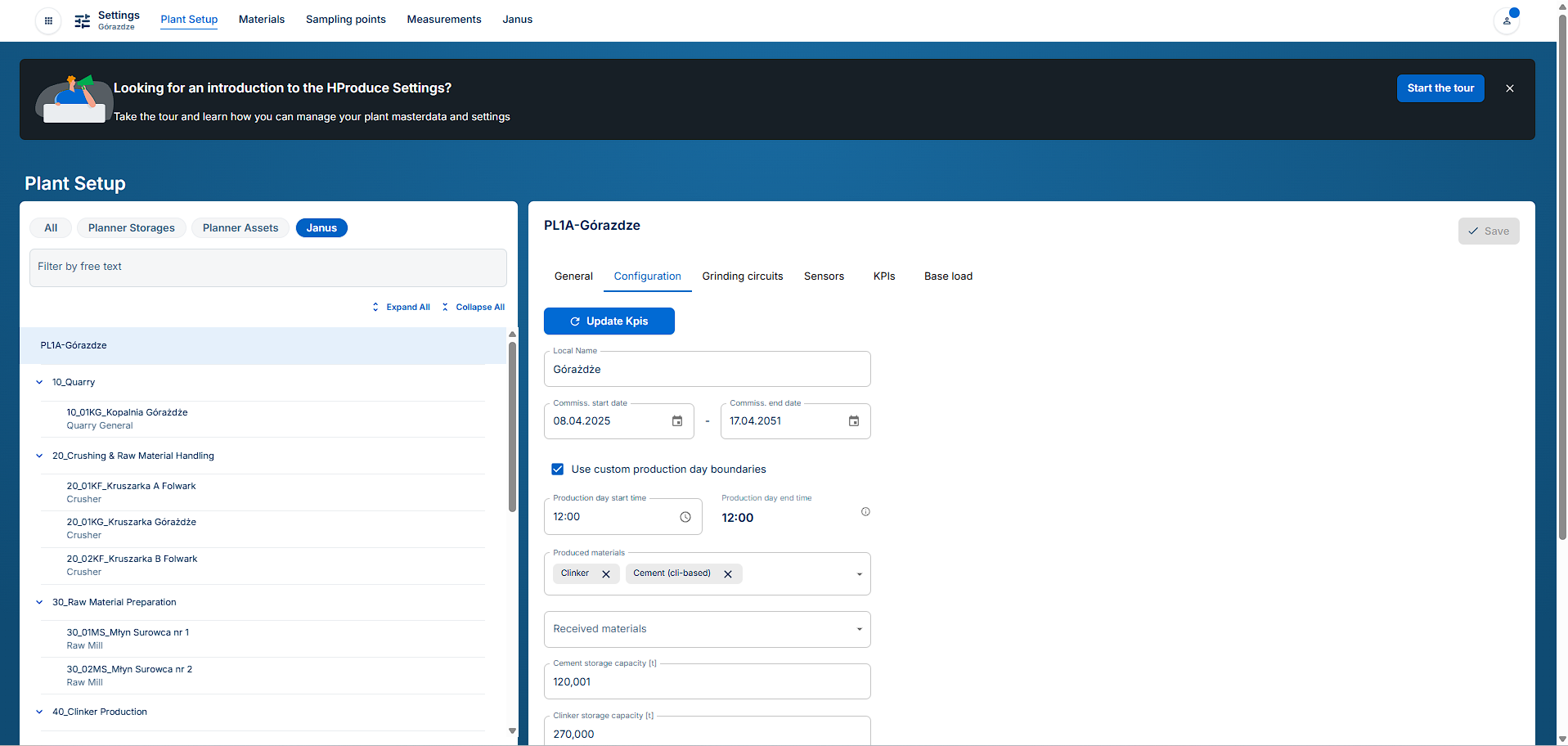
Task: Go to the Measurements menu
Action: [444, 20]
